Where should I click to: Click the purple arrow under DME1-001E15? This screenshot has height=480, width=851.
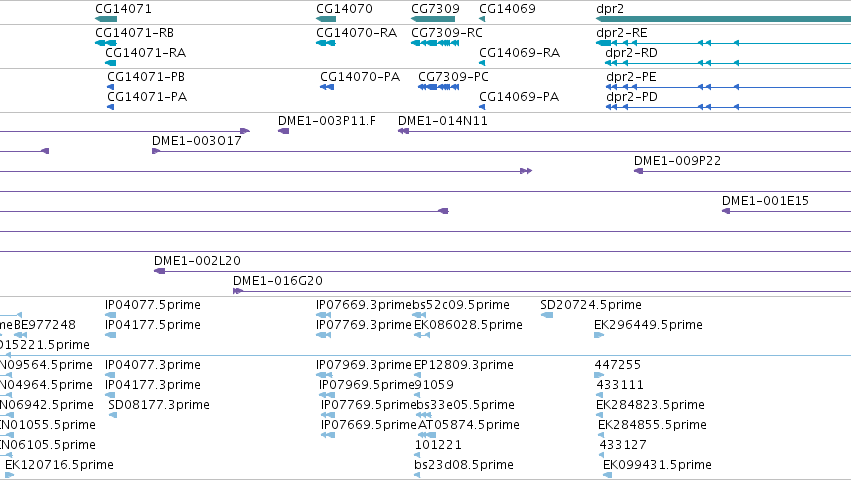click(x=726, y=211)
